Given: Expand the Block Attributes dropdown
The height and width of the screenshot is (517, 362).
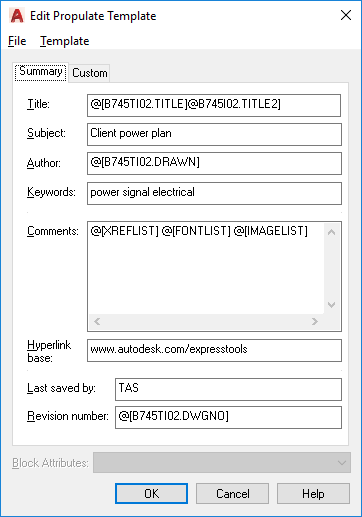Looking at the screenshot, I should click(222, 462).
